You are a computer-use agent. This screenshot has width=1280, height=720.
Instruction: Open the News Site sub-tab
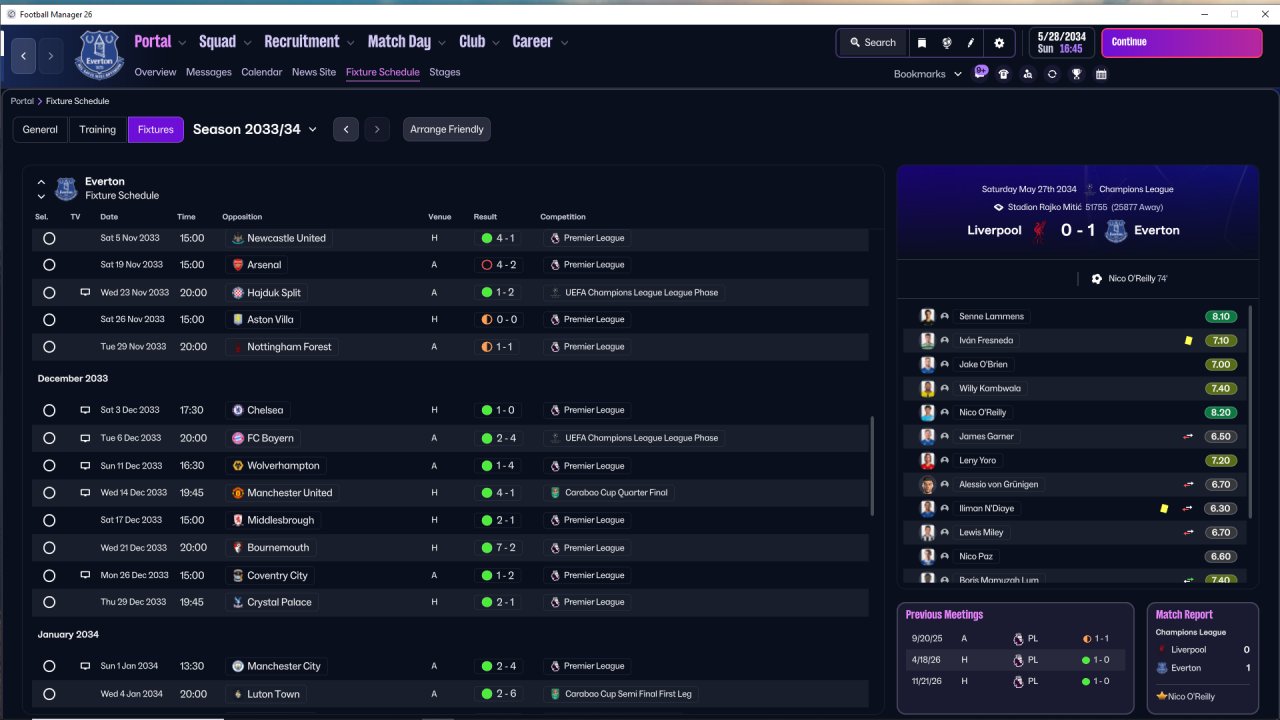point(314,72)
